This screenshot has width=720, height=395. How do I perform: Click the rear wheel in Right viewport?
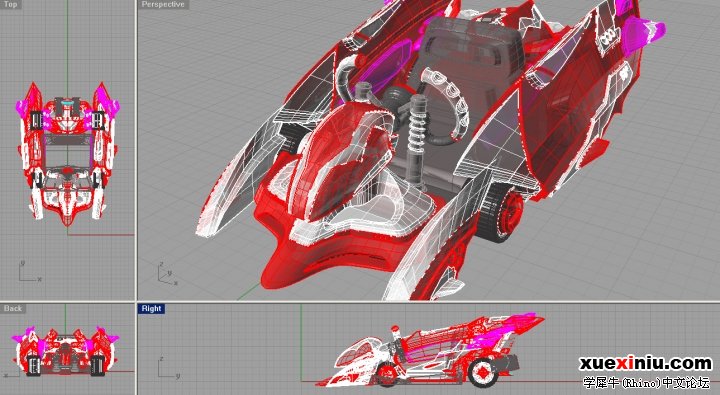pos(483,371)
